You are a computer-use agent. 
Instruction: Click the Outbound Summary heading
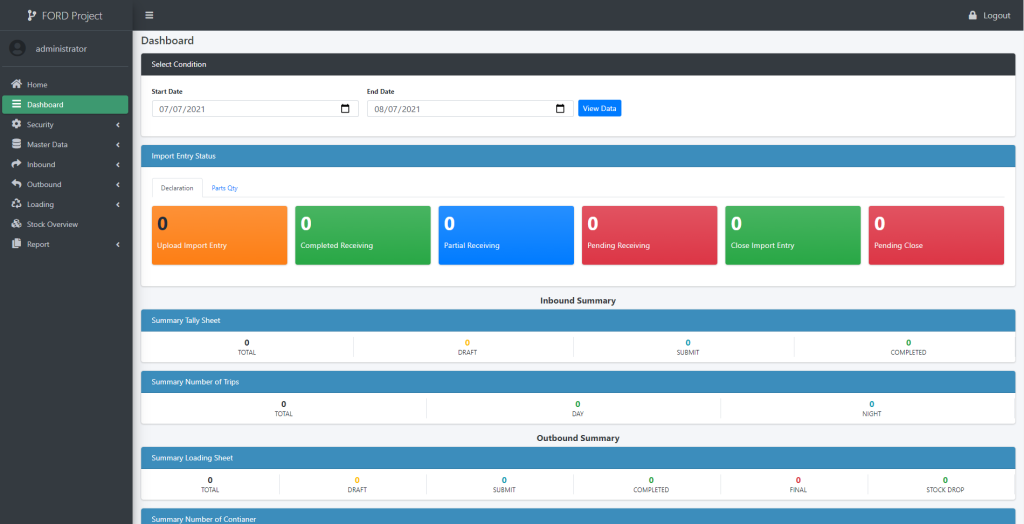578,438
